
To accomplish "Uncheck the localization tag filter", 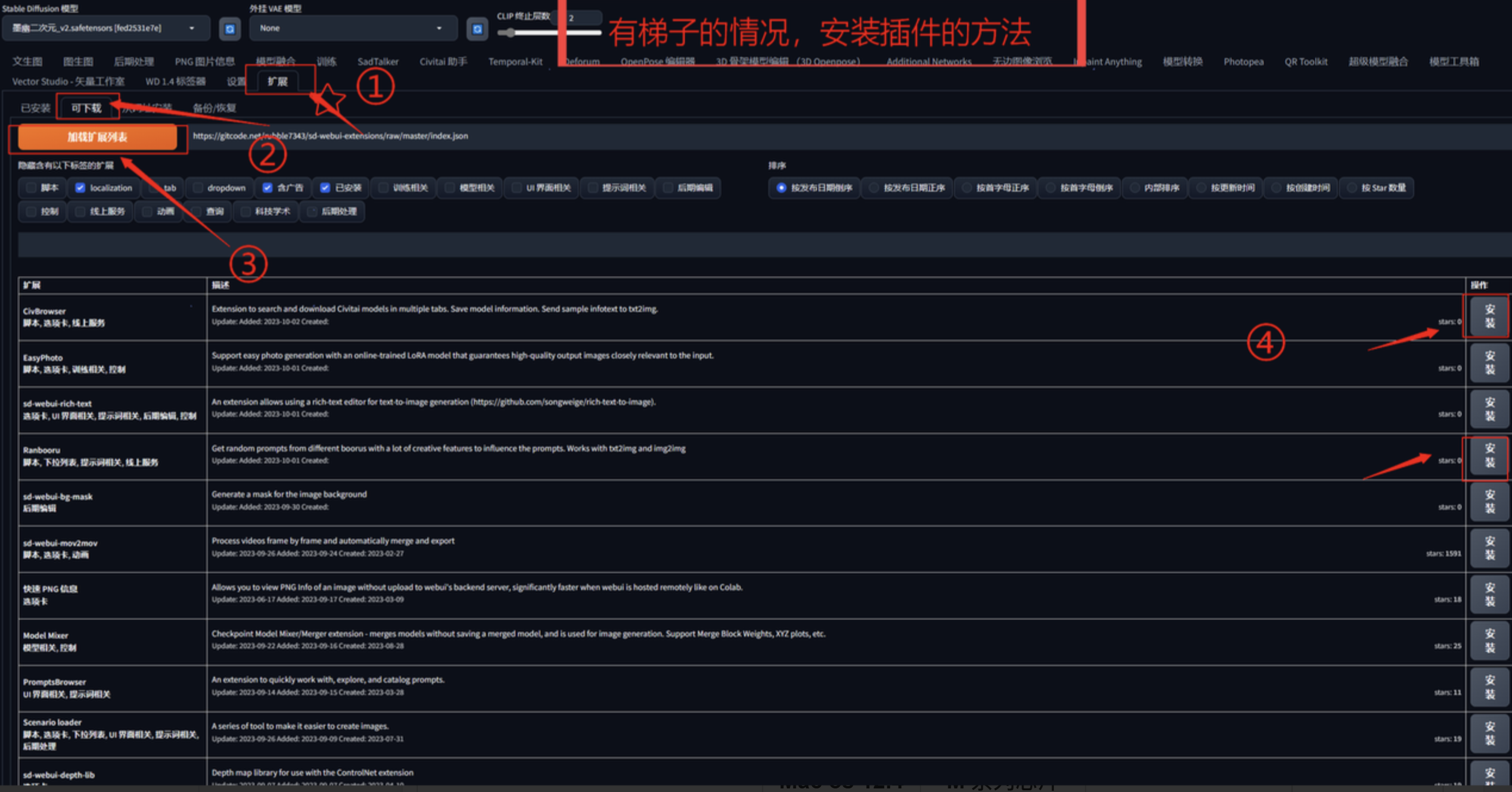I will 80,188.
